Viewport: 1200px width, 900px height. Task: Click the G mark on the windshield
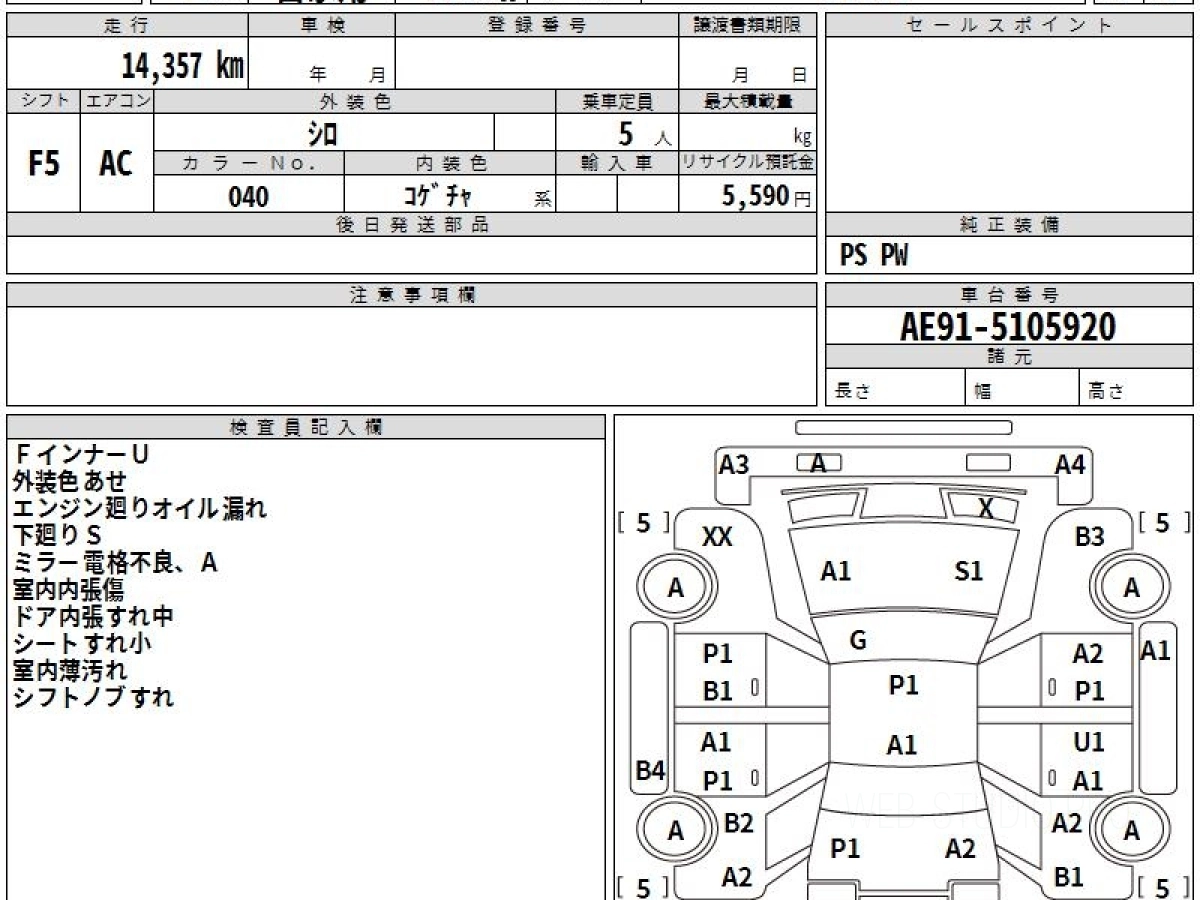(x=858, y=642)
